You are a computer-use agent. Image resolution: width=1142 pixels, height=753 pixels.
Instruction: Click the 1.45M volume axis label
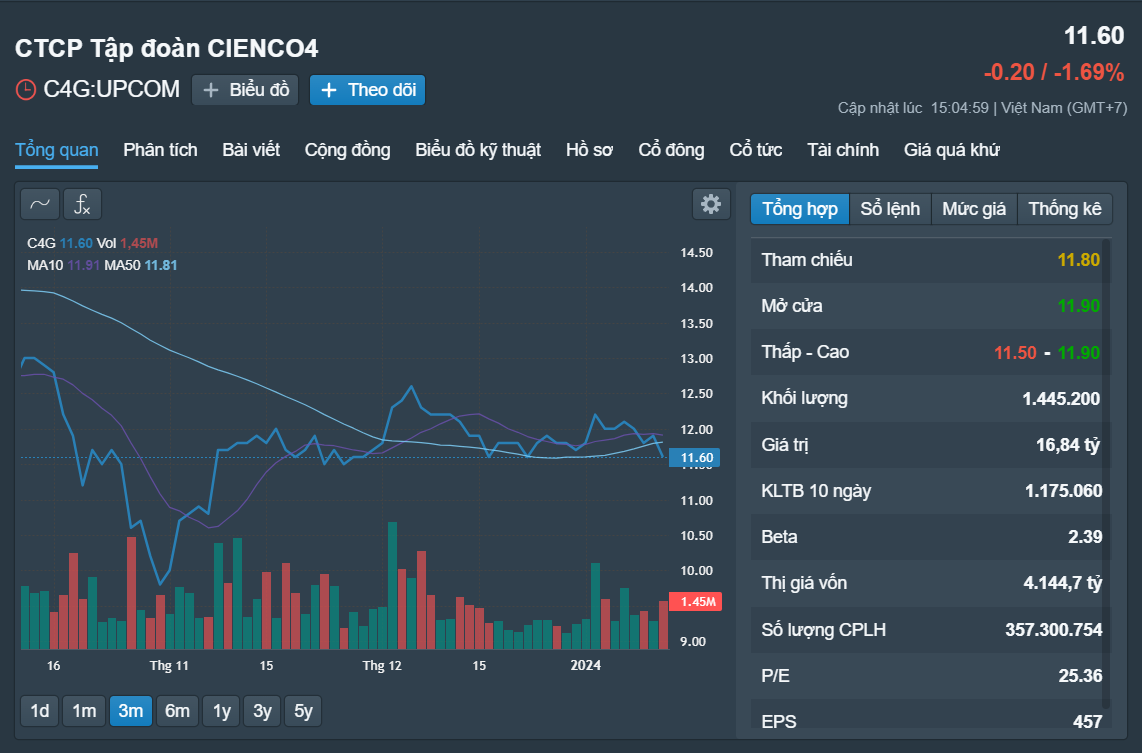point(696,602)
